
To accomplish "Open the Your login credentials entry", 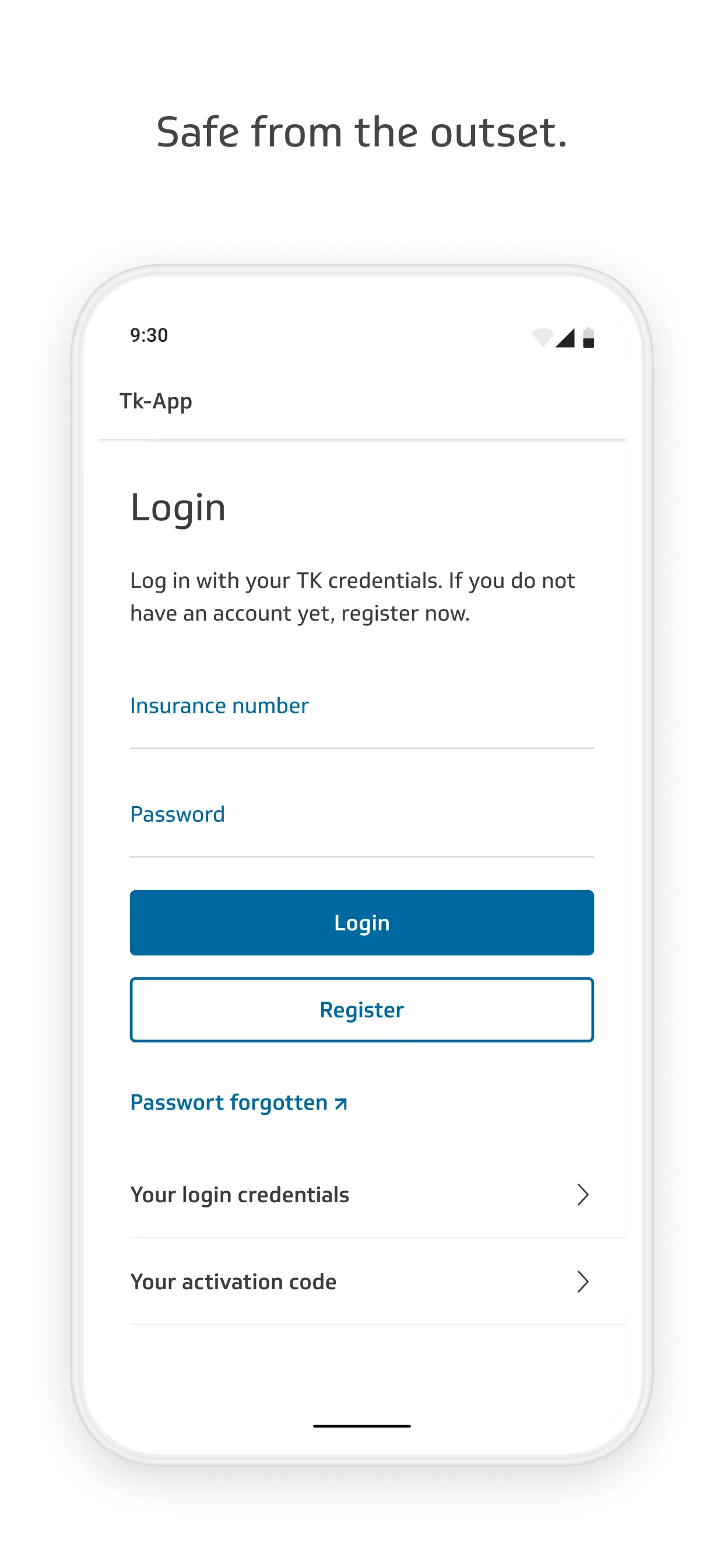I will point(240,1195).
